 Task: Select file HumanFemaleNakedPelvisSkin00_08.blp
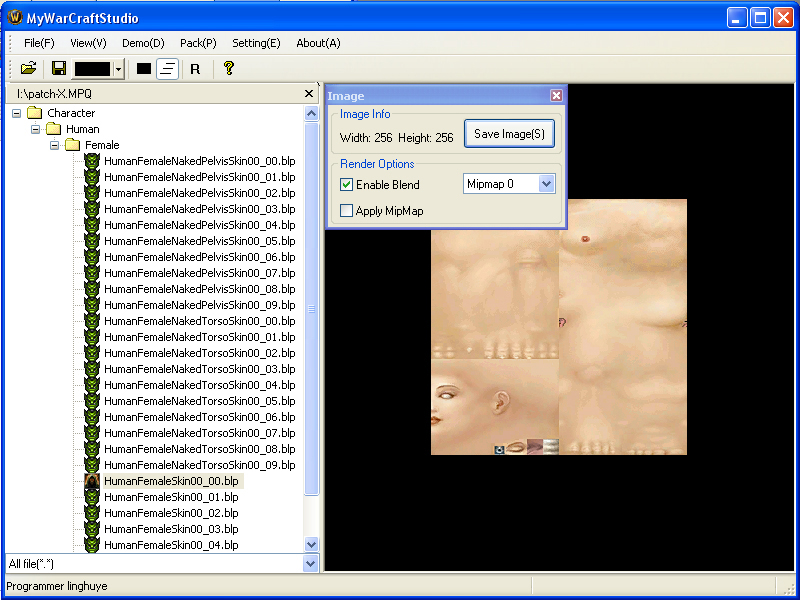199,289
